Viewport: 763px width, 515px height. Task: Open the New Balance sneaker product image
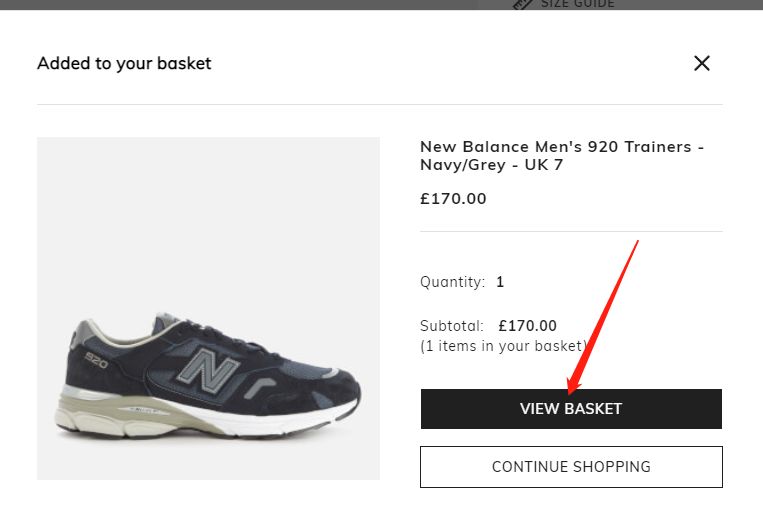pos(208,309)
